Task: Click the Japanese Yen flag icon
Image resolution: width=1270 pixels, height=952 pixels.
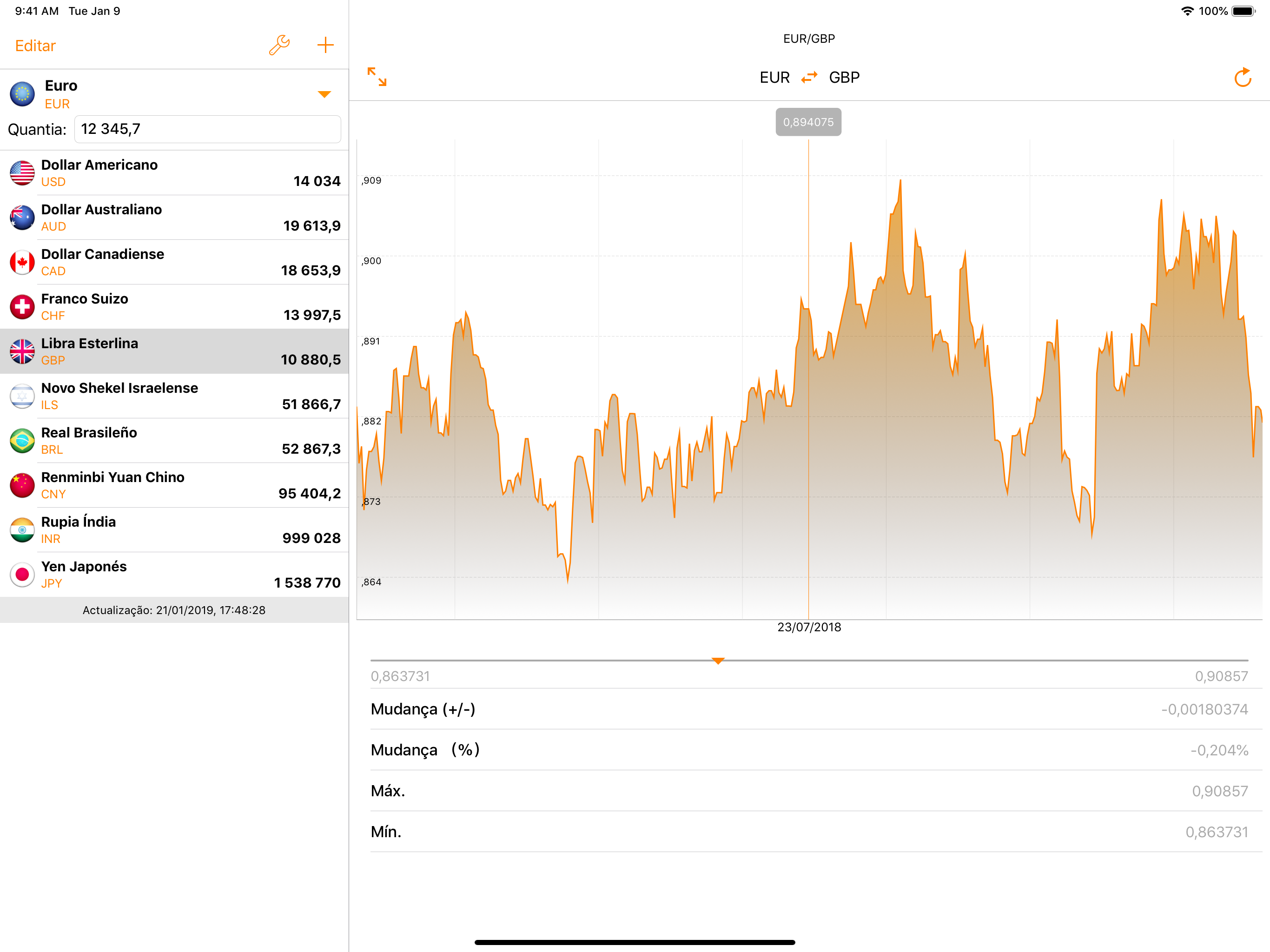Action: coord(22,574)
